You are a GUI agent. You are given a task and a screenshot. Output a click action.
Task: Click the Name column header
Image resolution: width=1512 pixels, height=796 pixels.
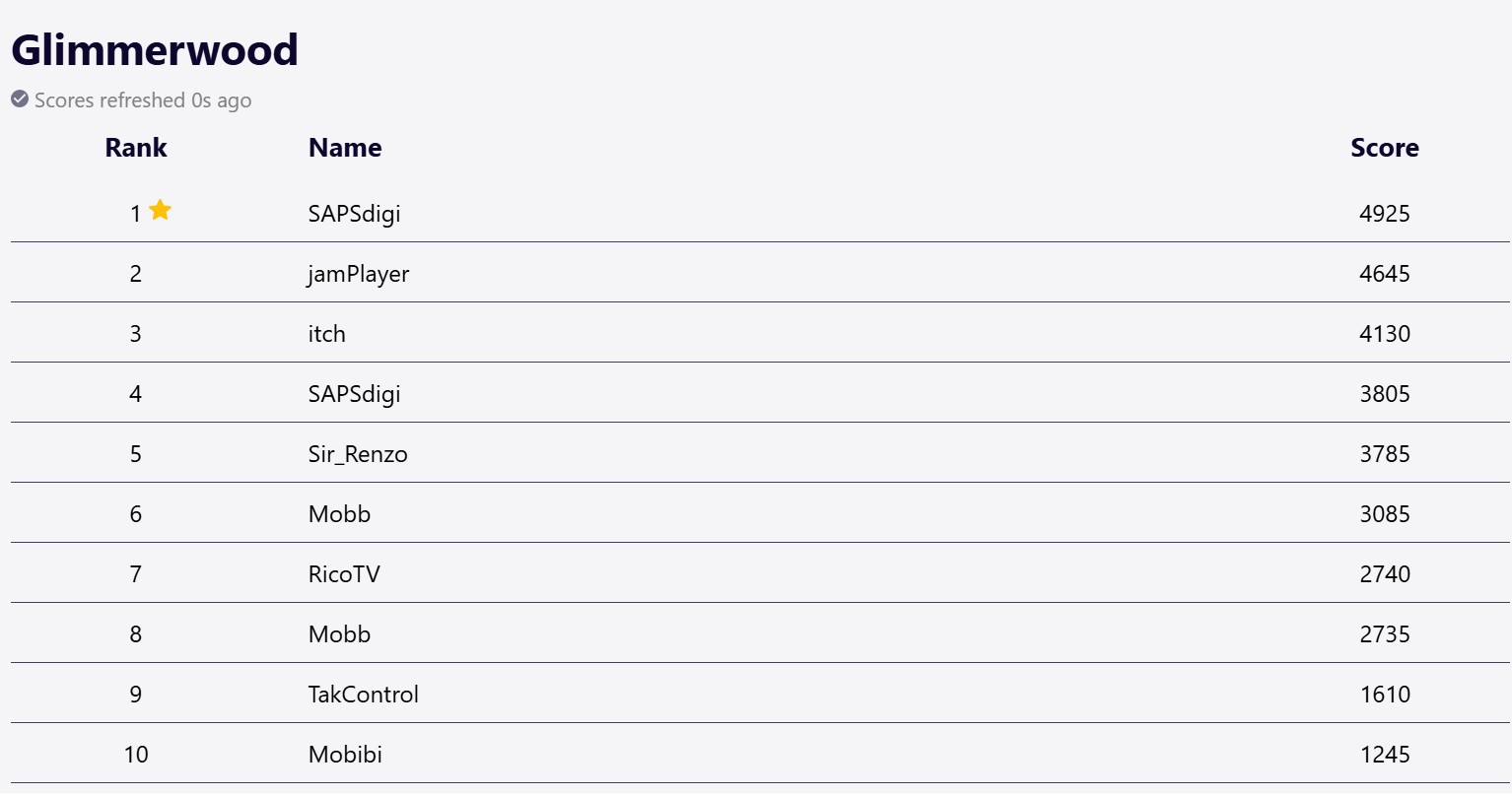345,148
